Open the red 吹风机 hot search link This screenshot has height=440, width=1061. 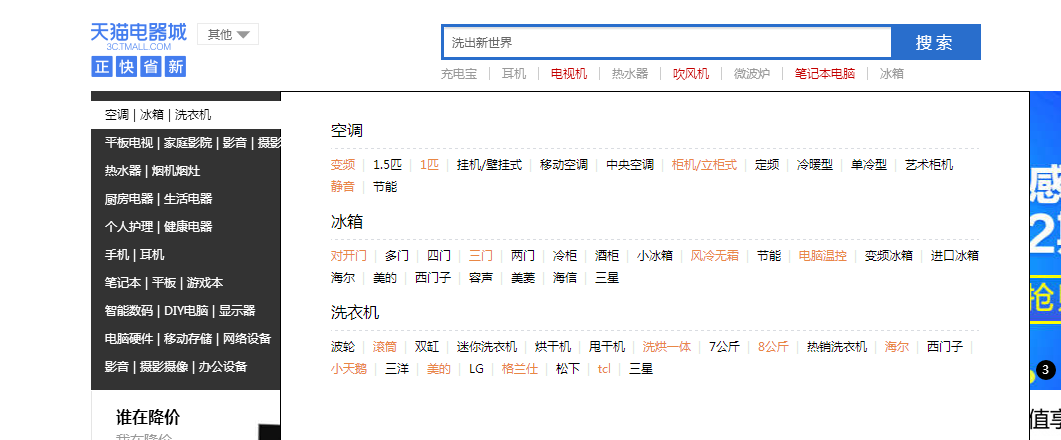[x=691, y=74]
